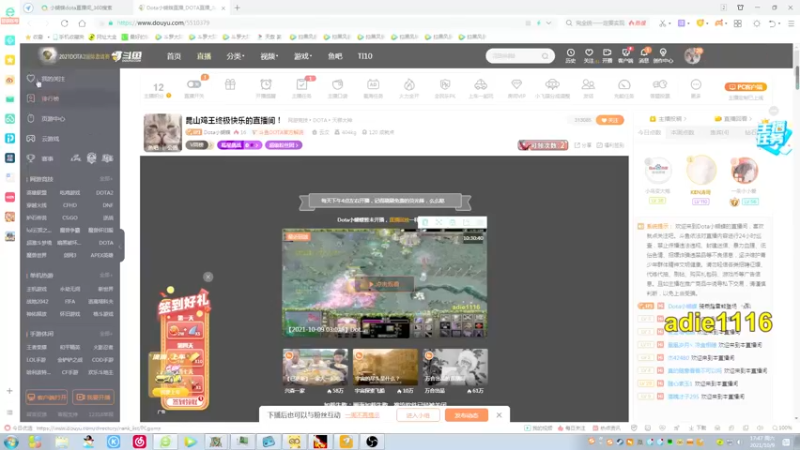800x450 pixels.
Task: Click the 进入小组 button
Action: pos(418,415)
